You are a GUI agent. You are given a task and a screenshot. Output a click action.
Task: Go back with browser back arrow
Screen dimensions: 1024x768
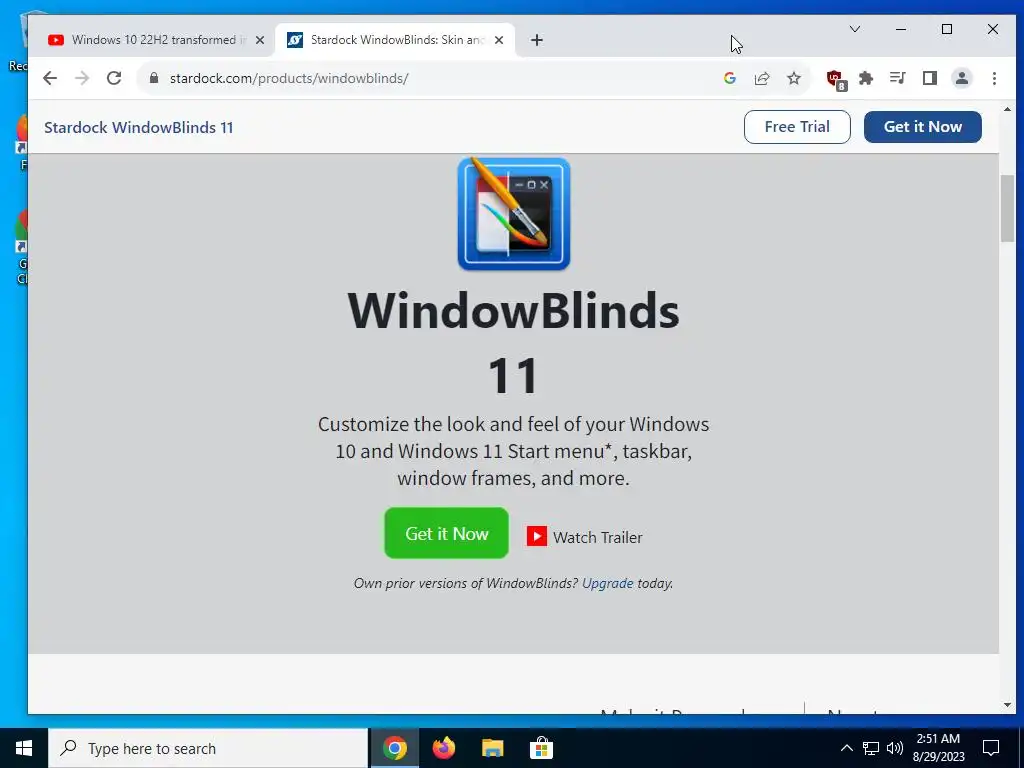tap(50, 78)
